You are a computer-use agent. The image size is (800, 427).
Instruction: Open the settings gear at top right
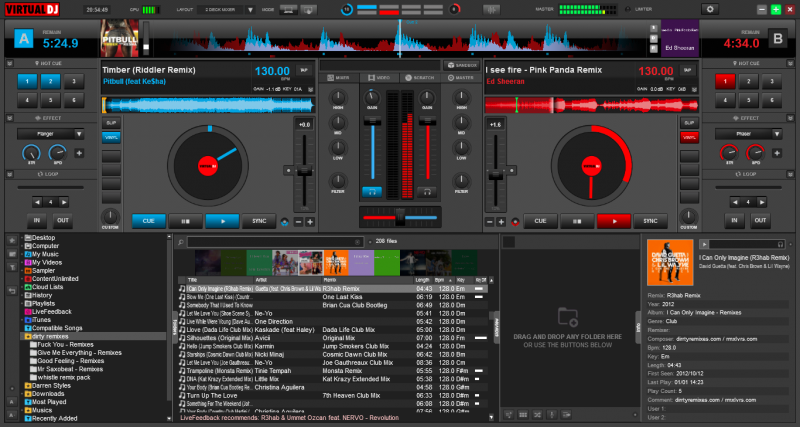point(711,9)
